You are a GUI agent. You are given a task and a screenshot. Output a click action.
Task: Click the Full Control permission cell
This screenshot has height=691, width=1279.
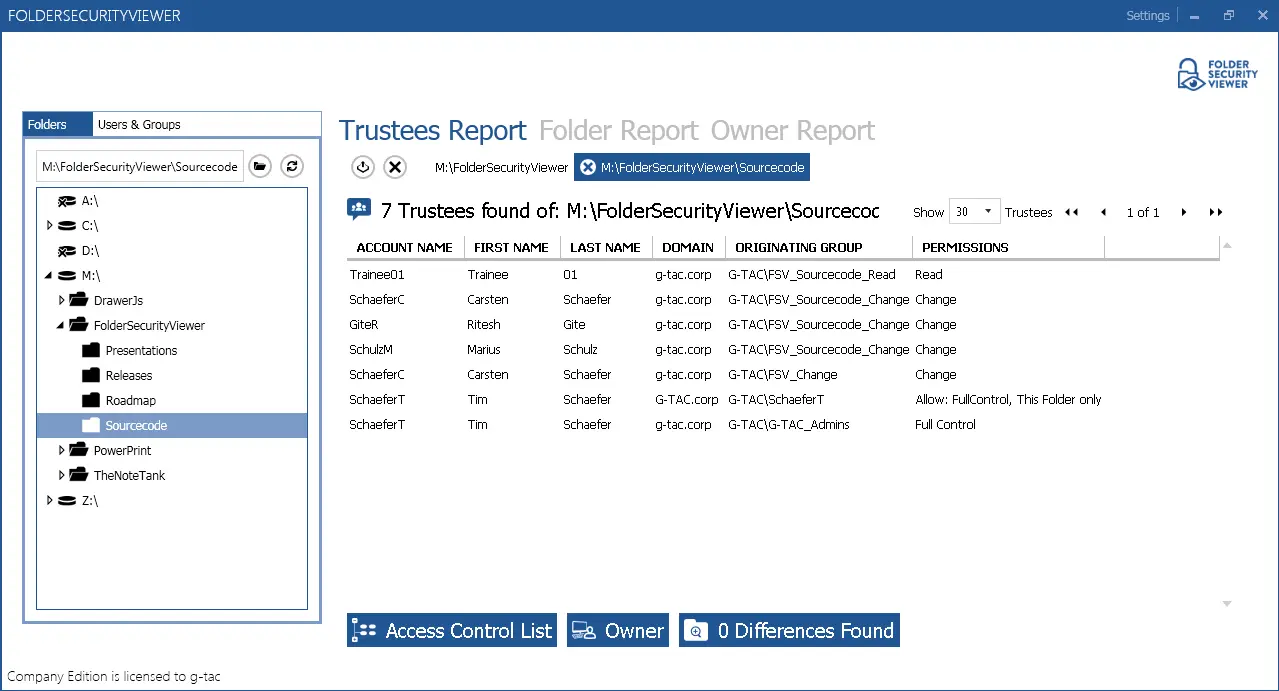coord(945,425)
